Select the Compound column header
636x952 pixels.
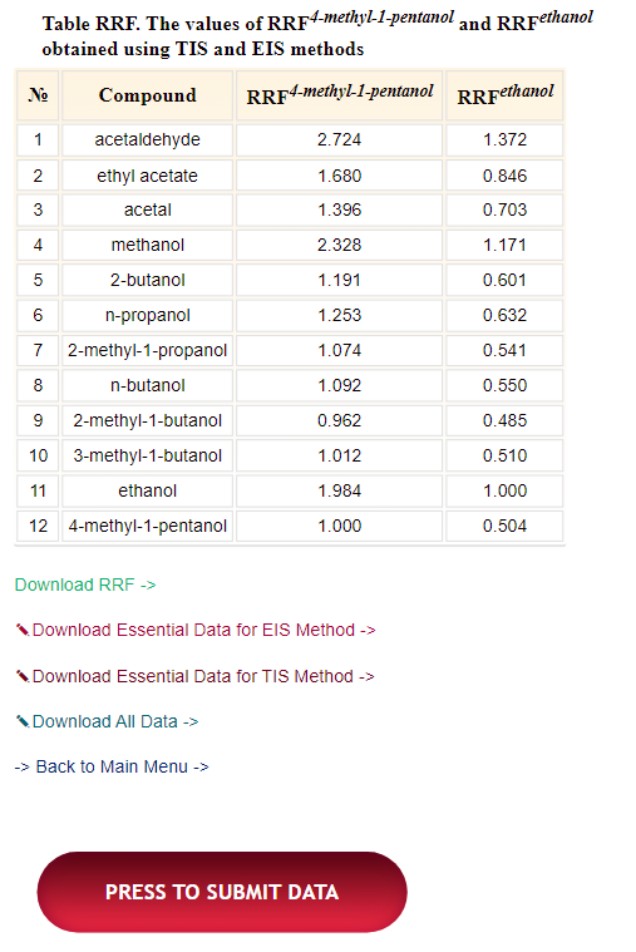(x=147, y=95)
